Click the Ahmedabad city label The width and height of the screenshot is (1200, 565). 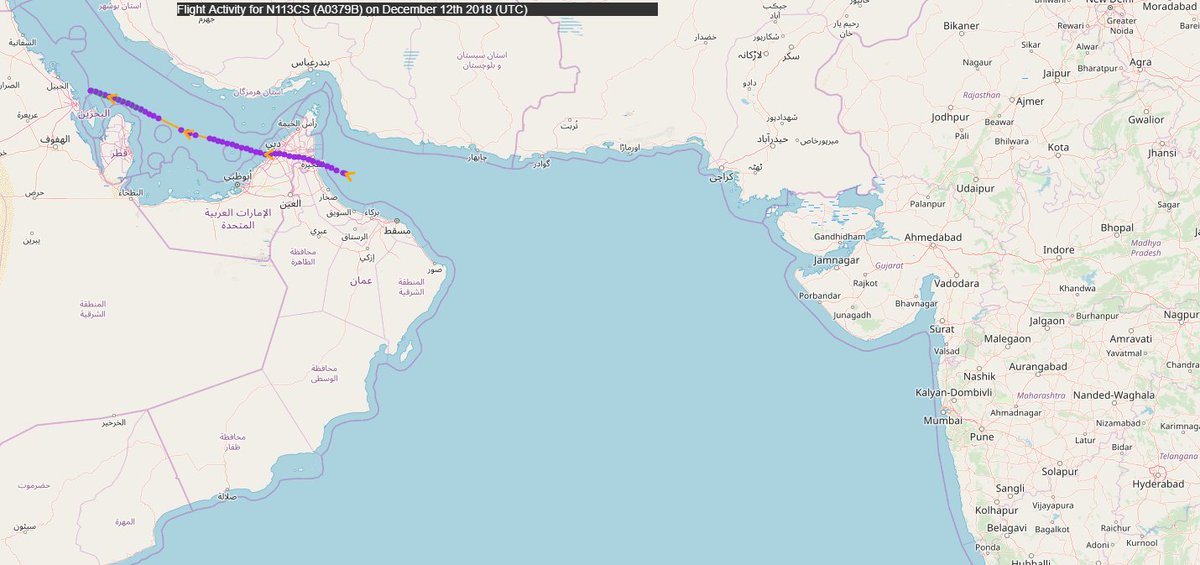pyautogui.click(x=935, y=238)
